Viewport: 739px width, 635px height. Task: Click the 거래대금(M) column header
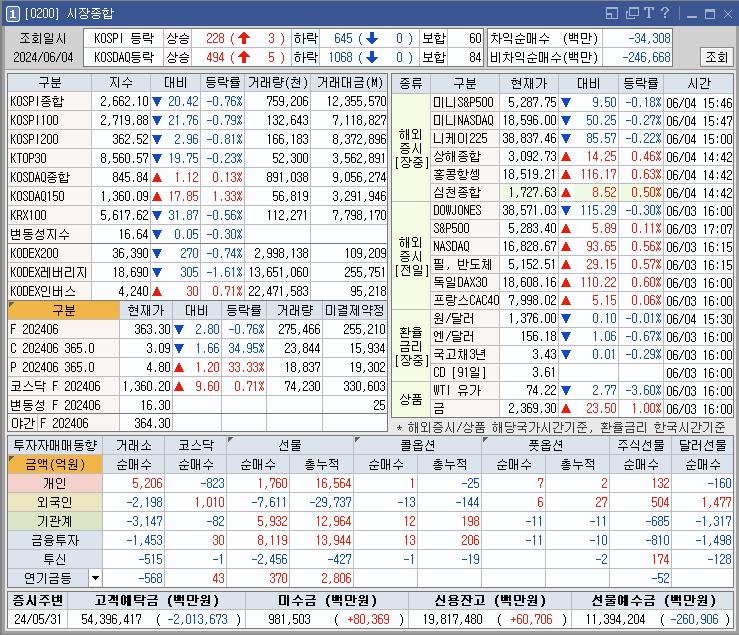click(x=349, y=82)
